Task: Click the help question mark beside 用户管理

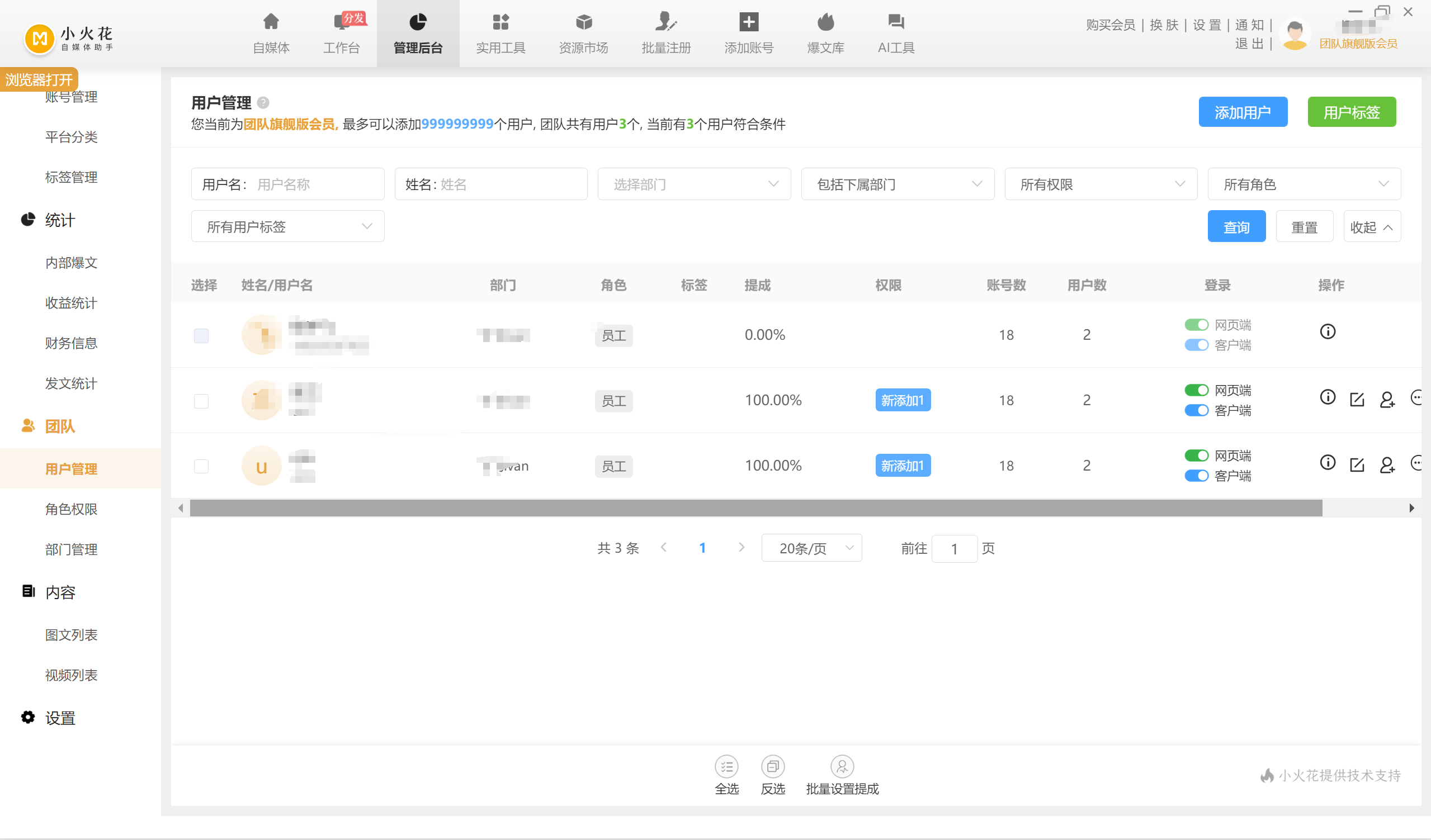Action: [263, 103]
